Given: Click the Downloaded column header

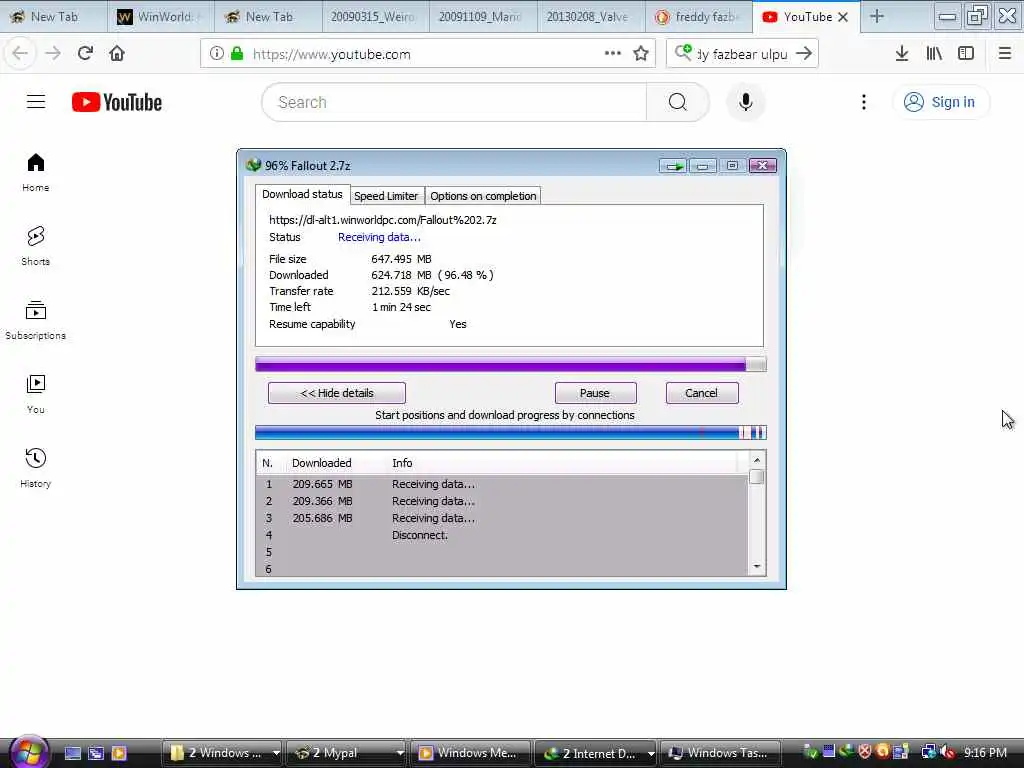Looking at the screenshot, I should click(321, 463).
